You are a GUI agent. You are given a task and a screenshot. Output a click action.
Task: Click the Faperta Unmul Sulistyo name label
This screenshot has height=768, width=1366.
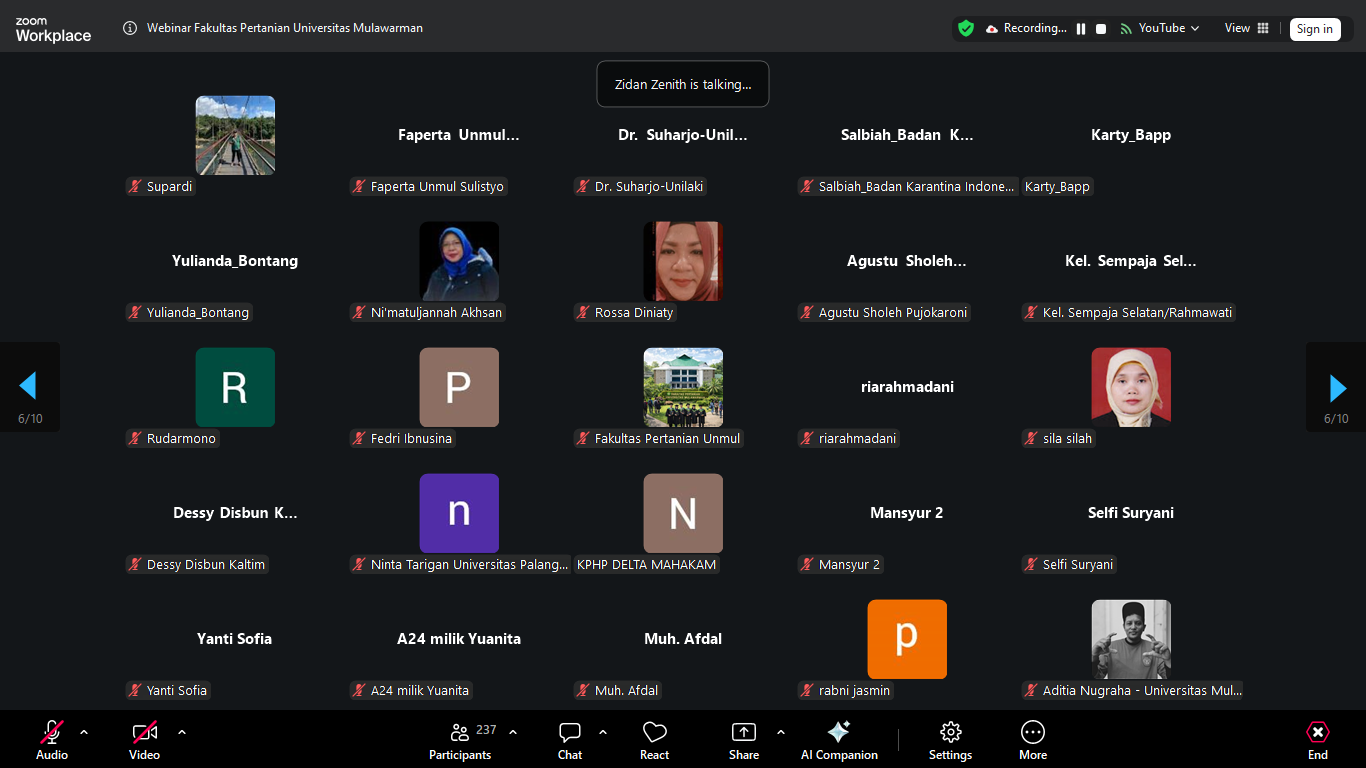pos(437,186)
